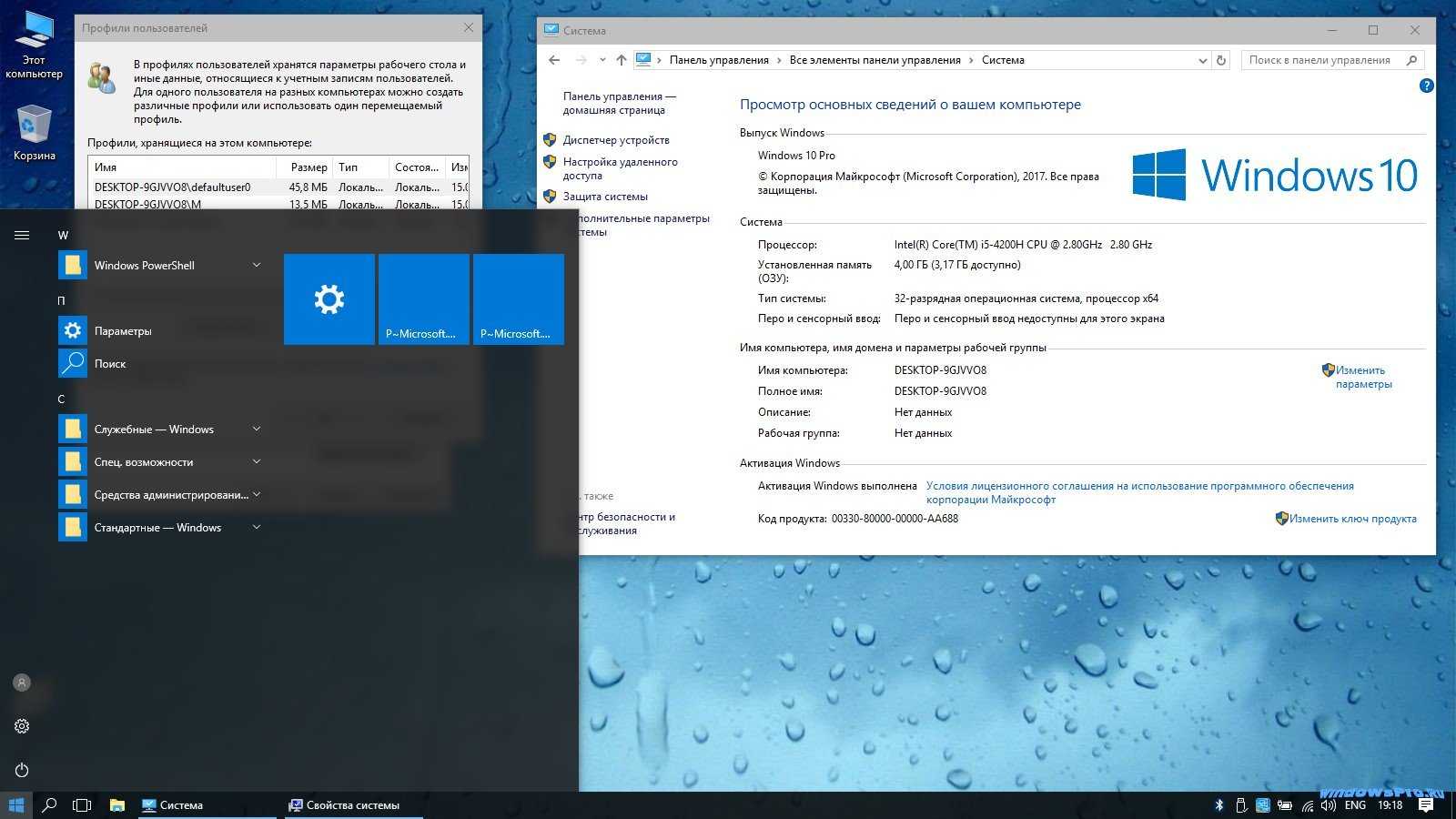Click the Поиск magnifier icon in app list
The width and height of the screenshot is (1456, 819).
click(x=73, y=363)
